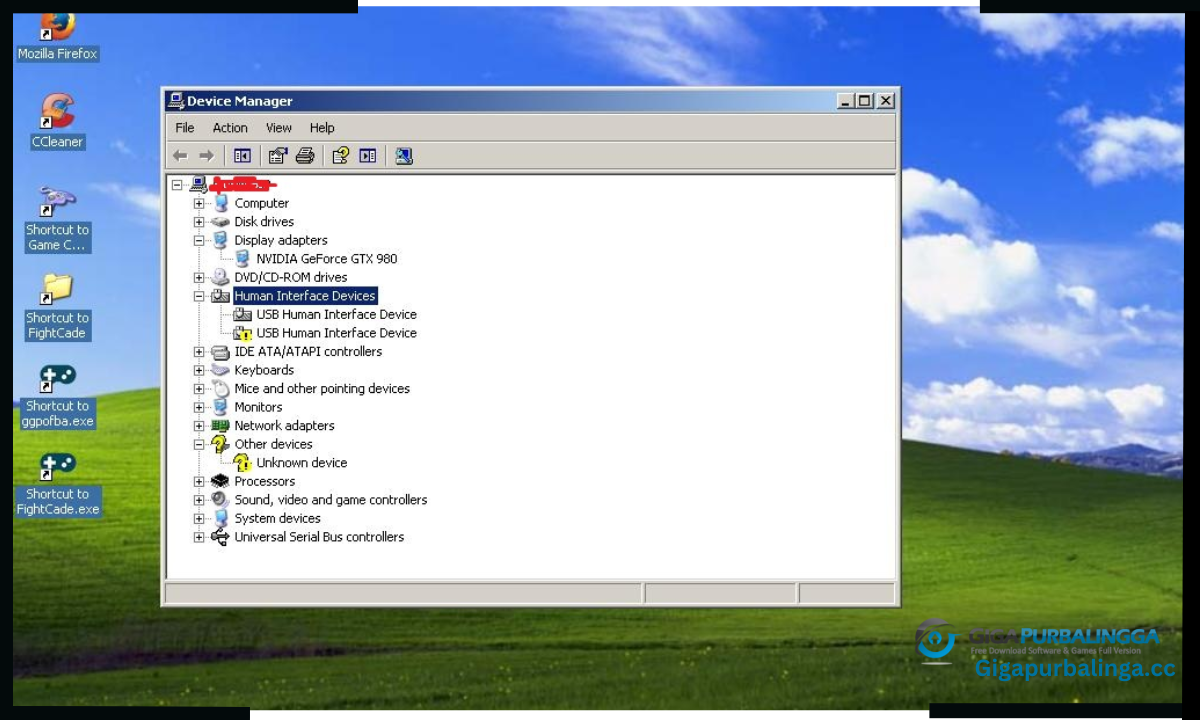Screen dimensions: 1200x720
Task: Select the 'IDE ATA/ATAPI controllers' label
Action: 308,352
